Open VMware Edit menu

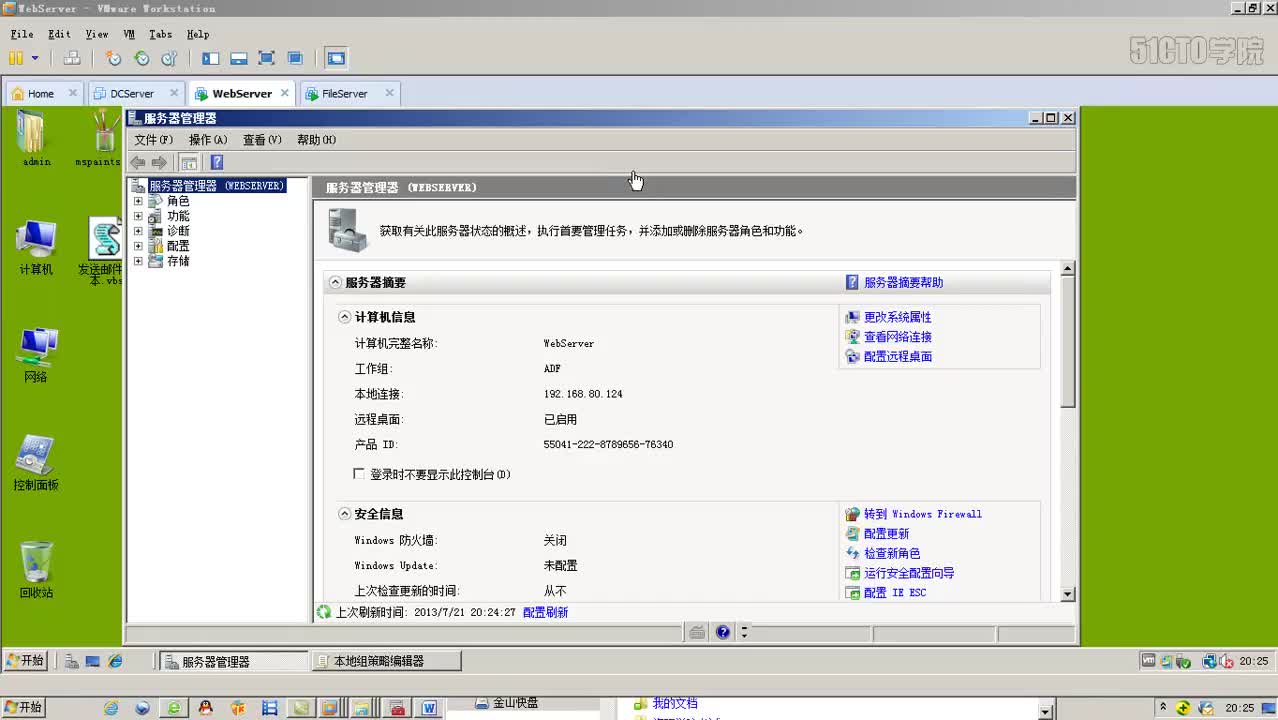[x=59, y=34]
